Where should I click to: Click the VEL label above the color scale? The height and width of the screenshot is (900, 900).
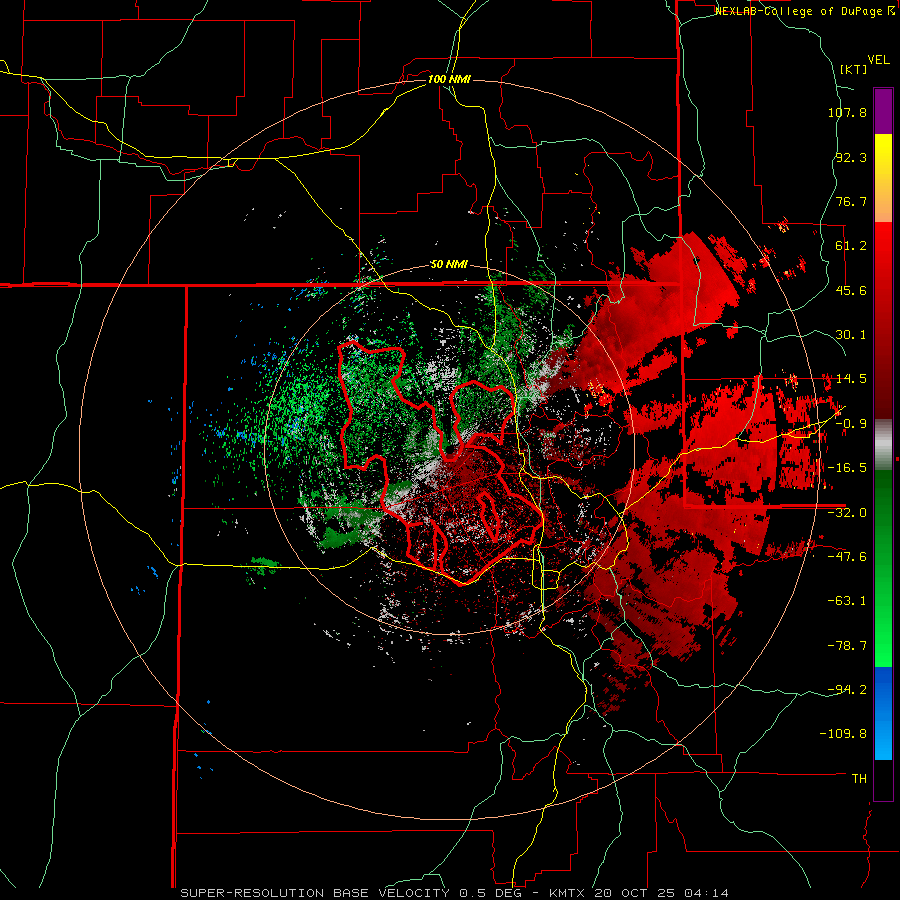click(x=878, y=60)
